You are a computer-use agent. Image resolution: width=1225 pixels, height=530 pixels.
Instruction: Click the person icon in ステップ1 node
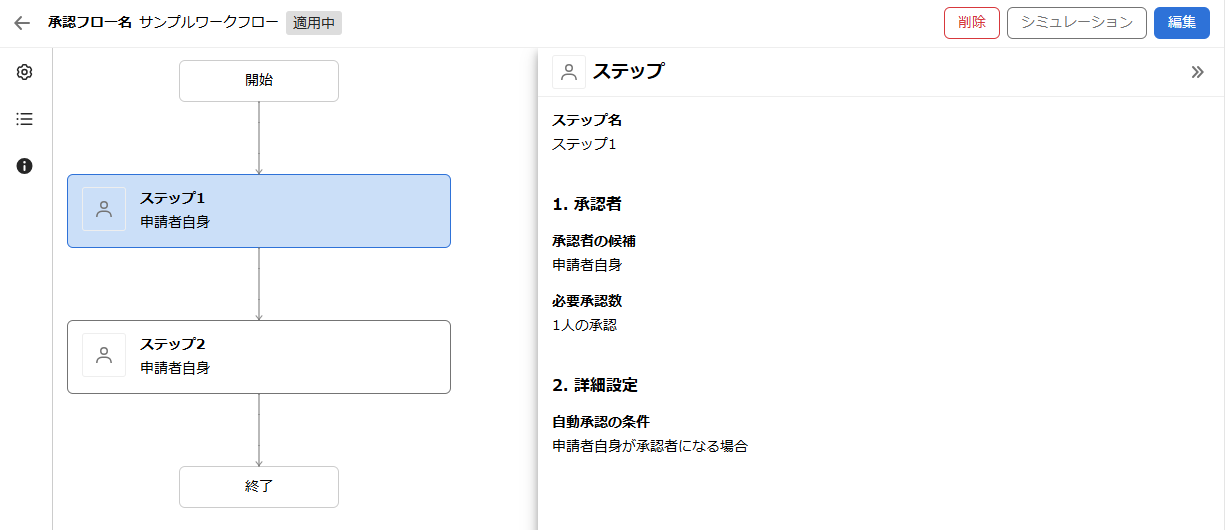[x=104, y=209]
